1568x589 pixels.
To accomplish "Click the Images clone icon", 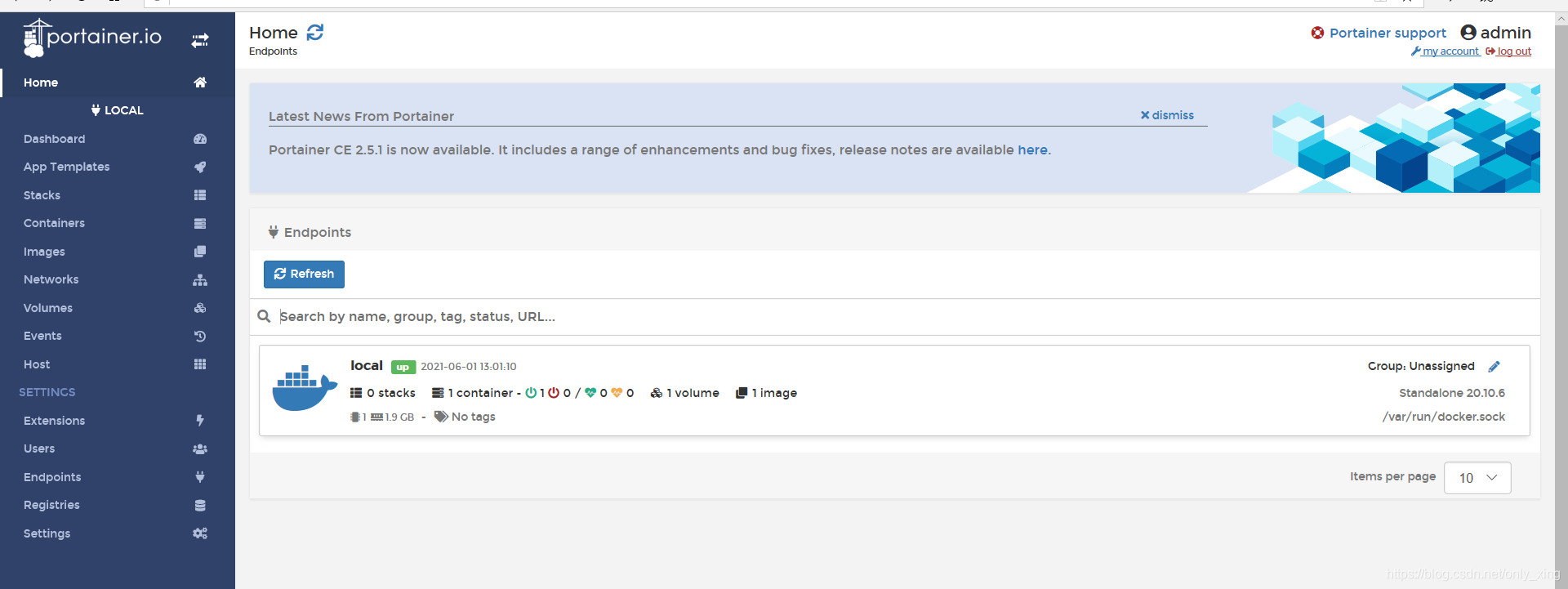I will [200, 252].
